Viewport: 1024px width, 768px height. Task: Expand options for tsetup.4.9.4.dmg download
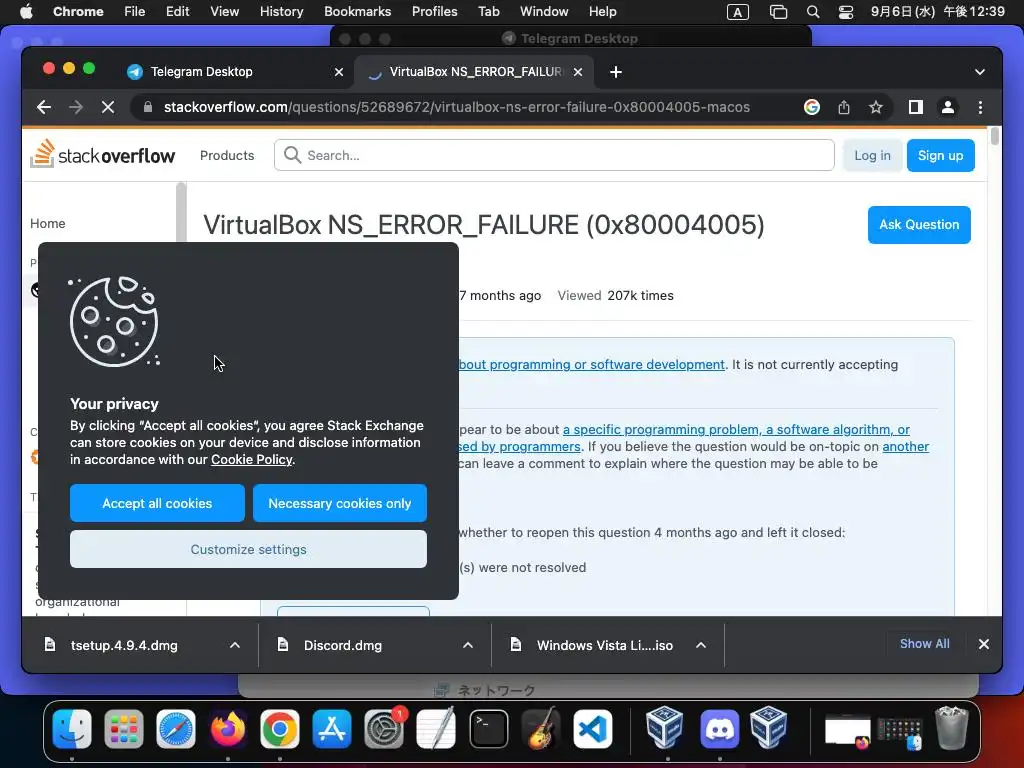pyautogui.click(x=234, y=645)
